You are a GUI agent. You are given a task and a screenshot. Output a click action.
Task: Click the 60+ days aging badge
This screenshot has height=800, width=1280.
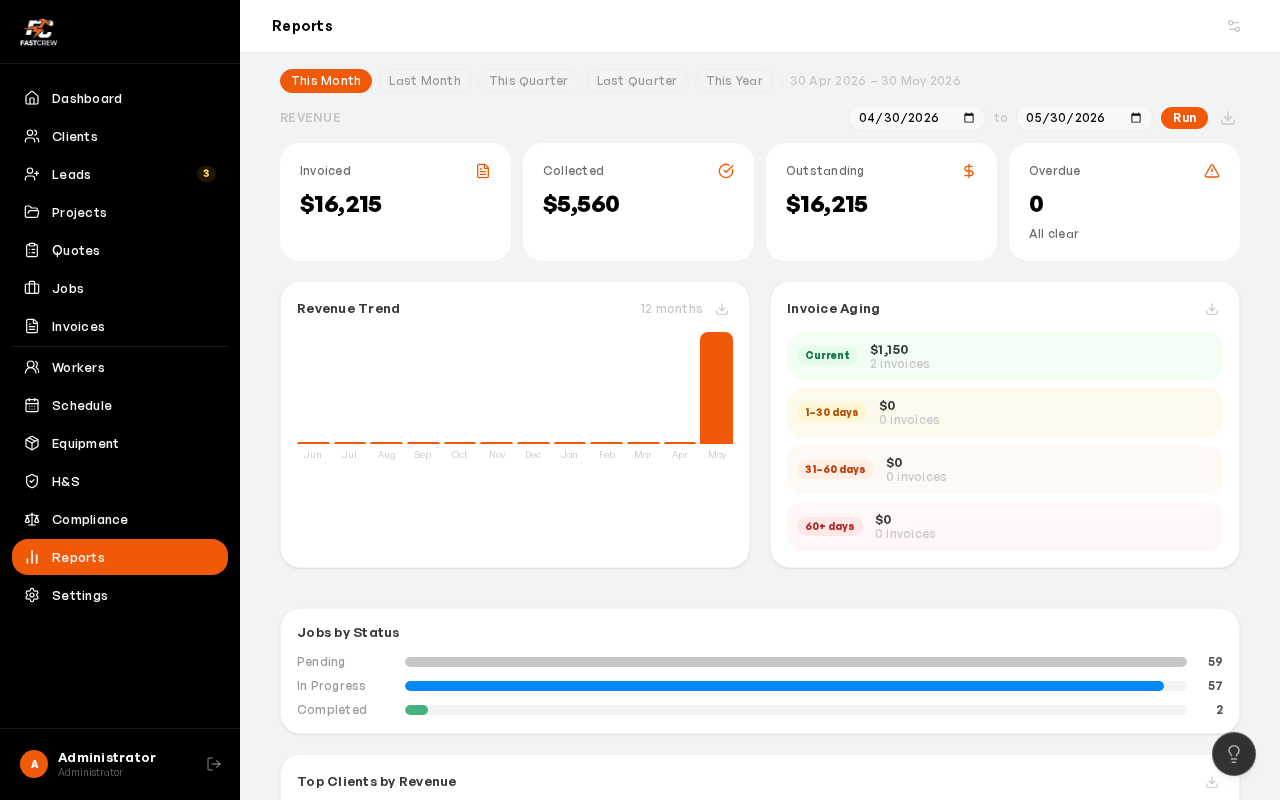tap(830, 527)
